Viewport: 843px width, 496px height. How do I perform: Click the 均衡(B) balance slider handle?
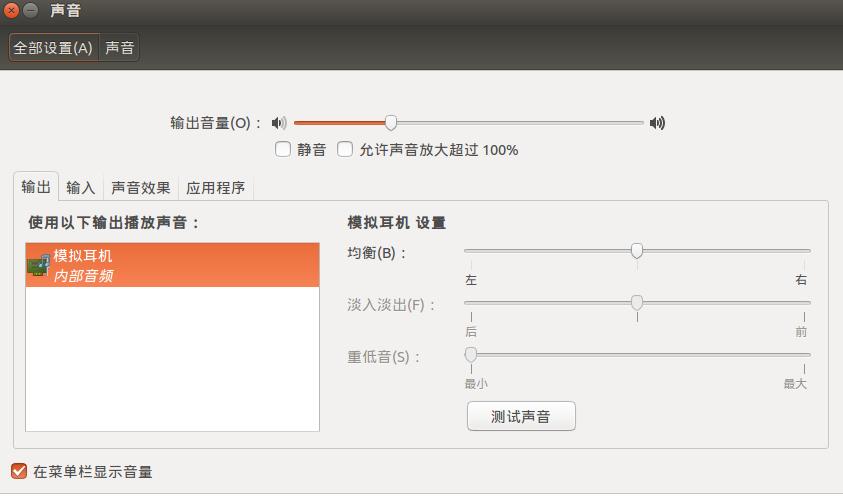click(x=637, y=250)
